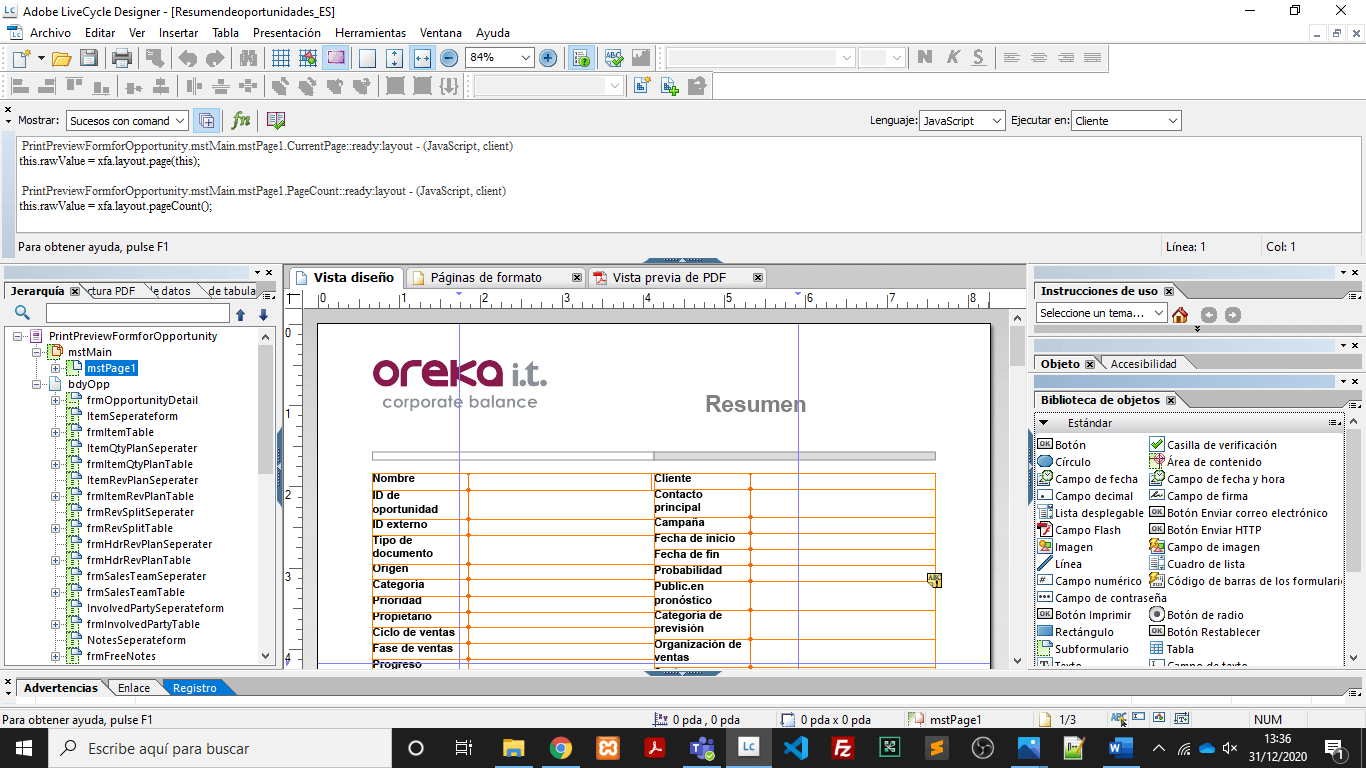Select Campo de fecha object in library
The width and height of the screenshot is (1366, 768).
tap(1088, 479)
